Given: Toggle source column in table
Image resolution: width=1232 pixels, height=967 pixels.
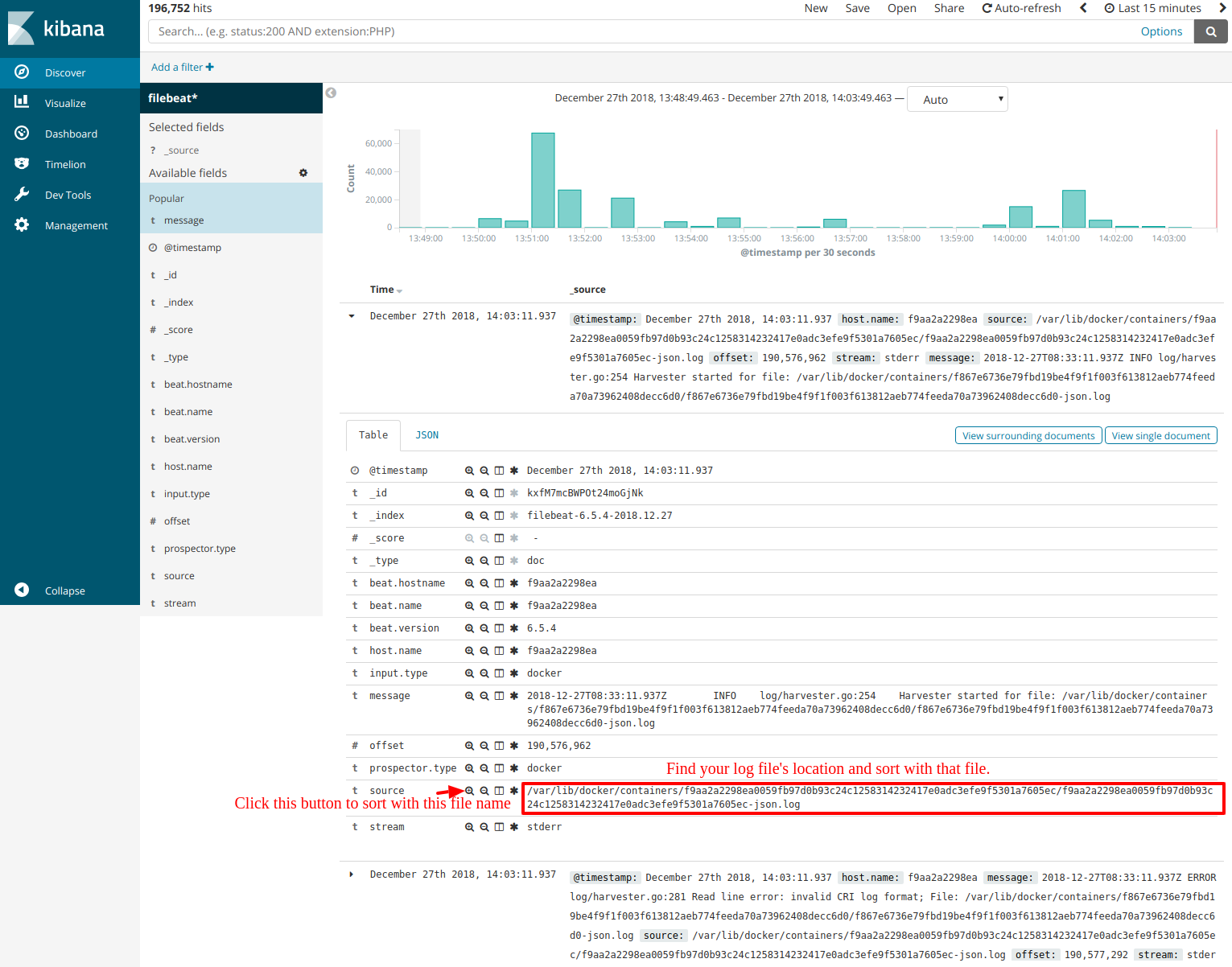Looking at the screenshot, I should tap(499, 791).
